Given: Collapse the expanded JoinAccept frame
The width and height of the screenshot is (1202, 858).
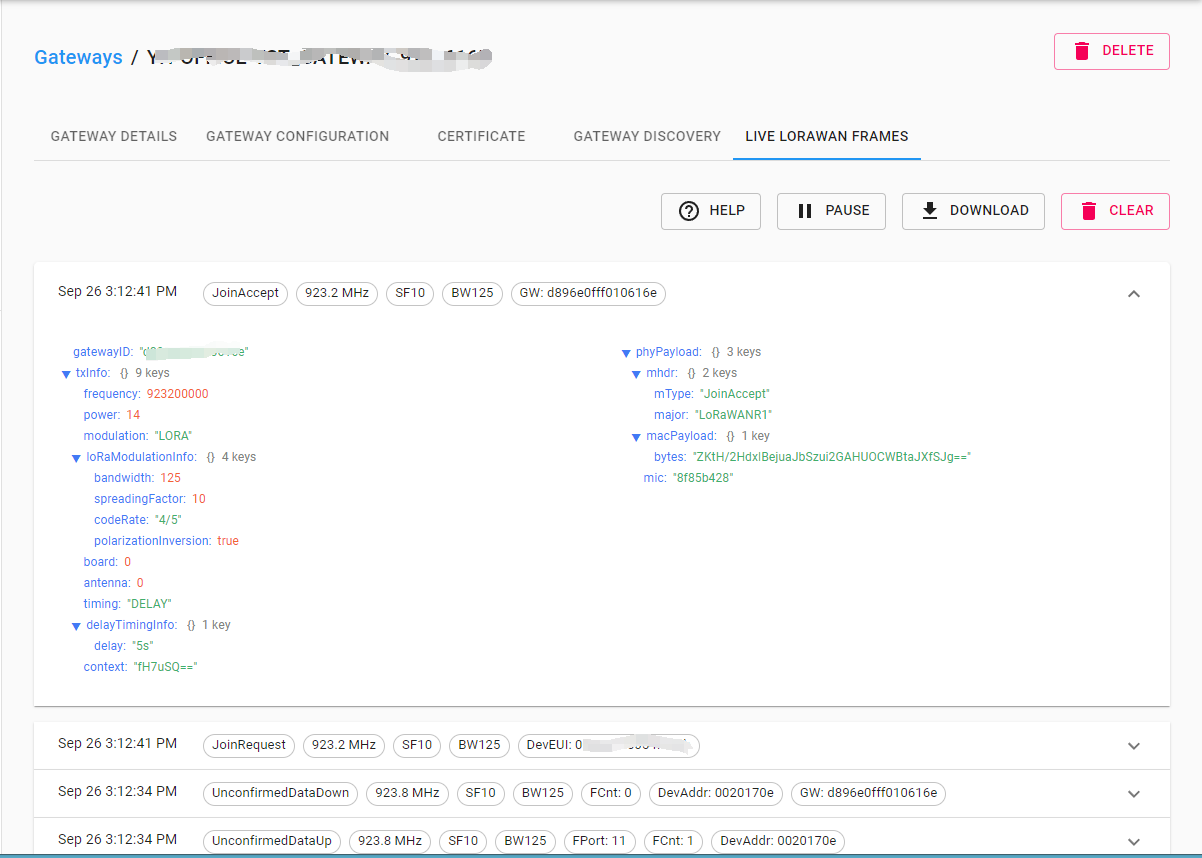Looking at the screenshot, I should pos(1133,294).
